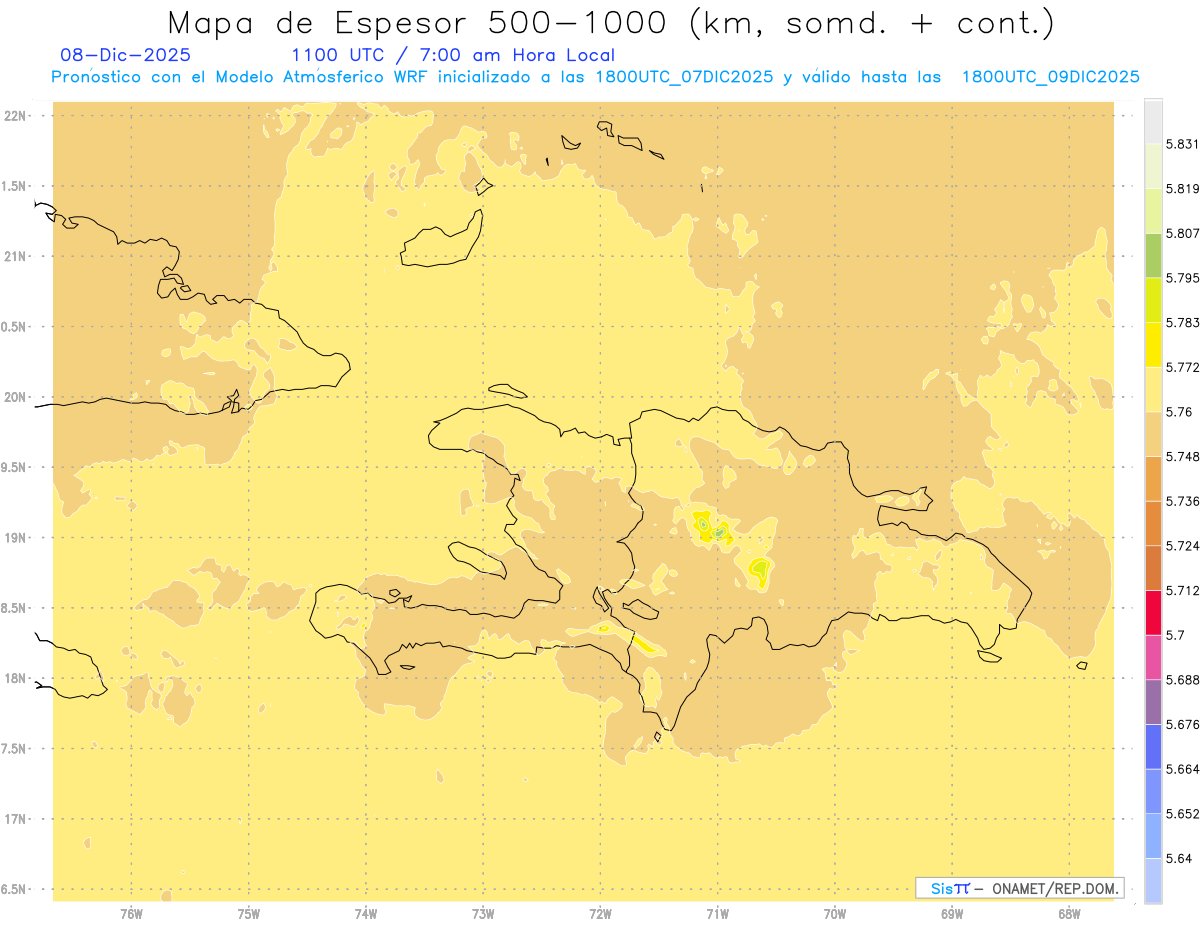Viewport: 1200px width, 927px height.
Task: Click the longitude label '73W'
Action: (x=483, y=914)
